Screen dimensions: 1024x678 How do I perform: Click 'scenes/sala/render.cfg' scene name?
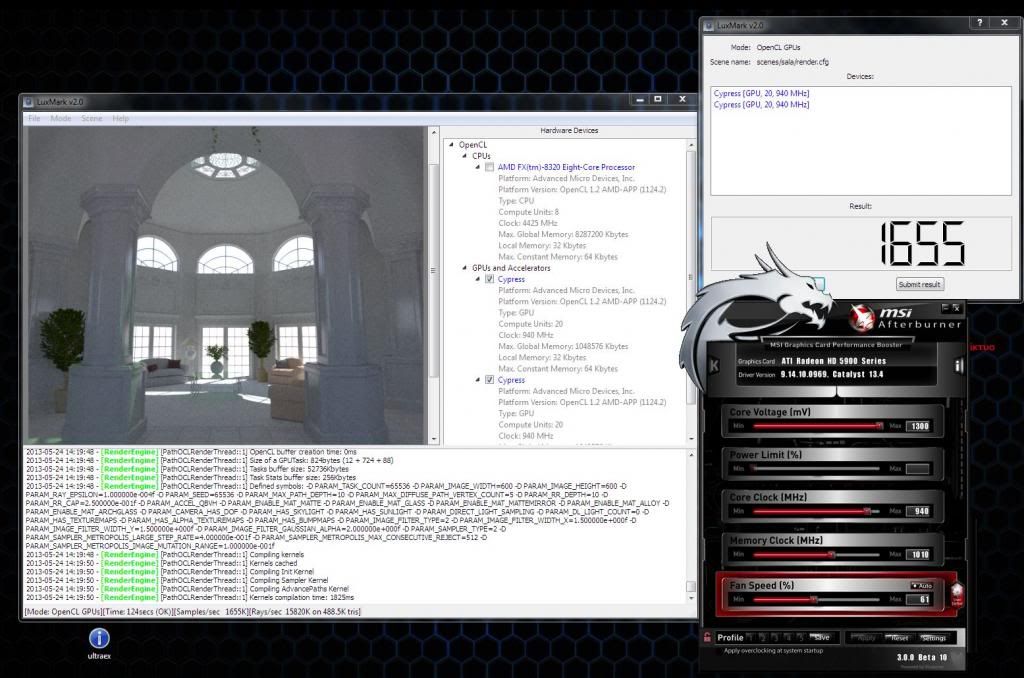[x=792, y=62]
